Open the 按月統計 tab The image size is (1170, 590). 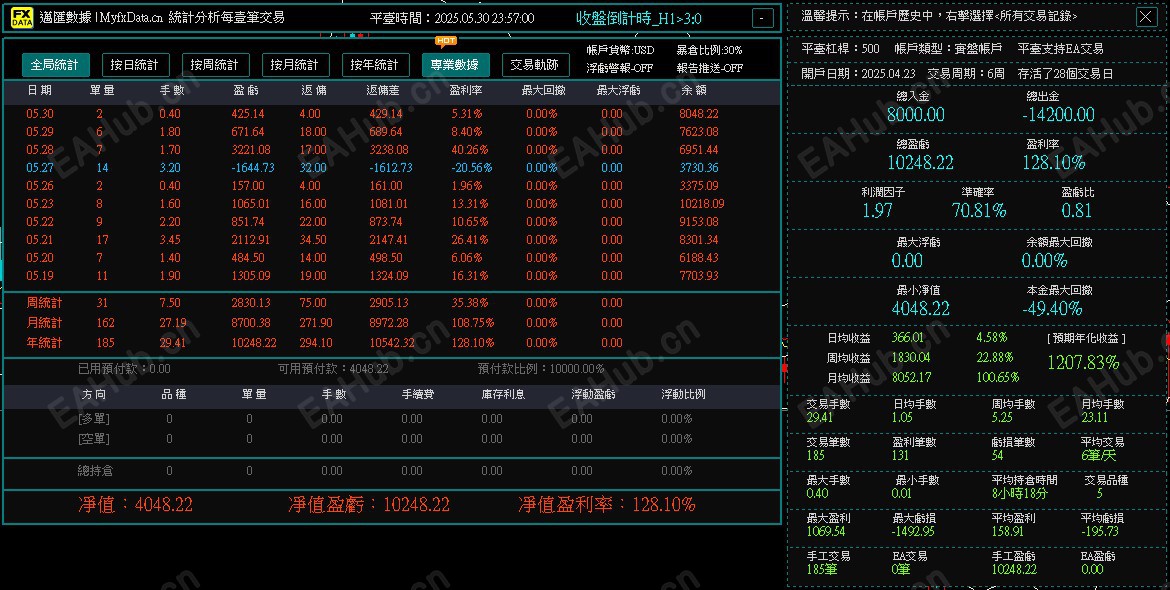297,63
